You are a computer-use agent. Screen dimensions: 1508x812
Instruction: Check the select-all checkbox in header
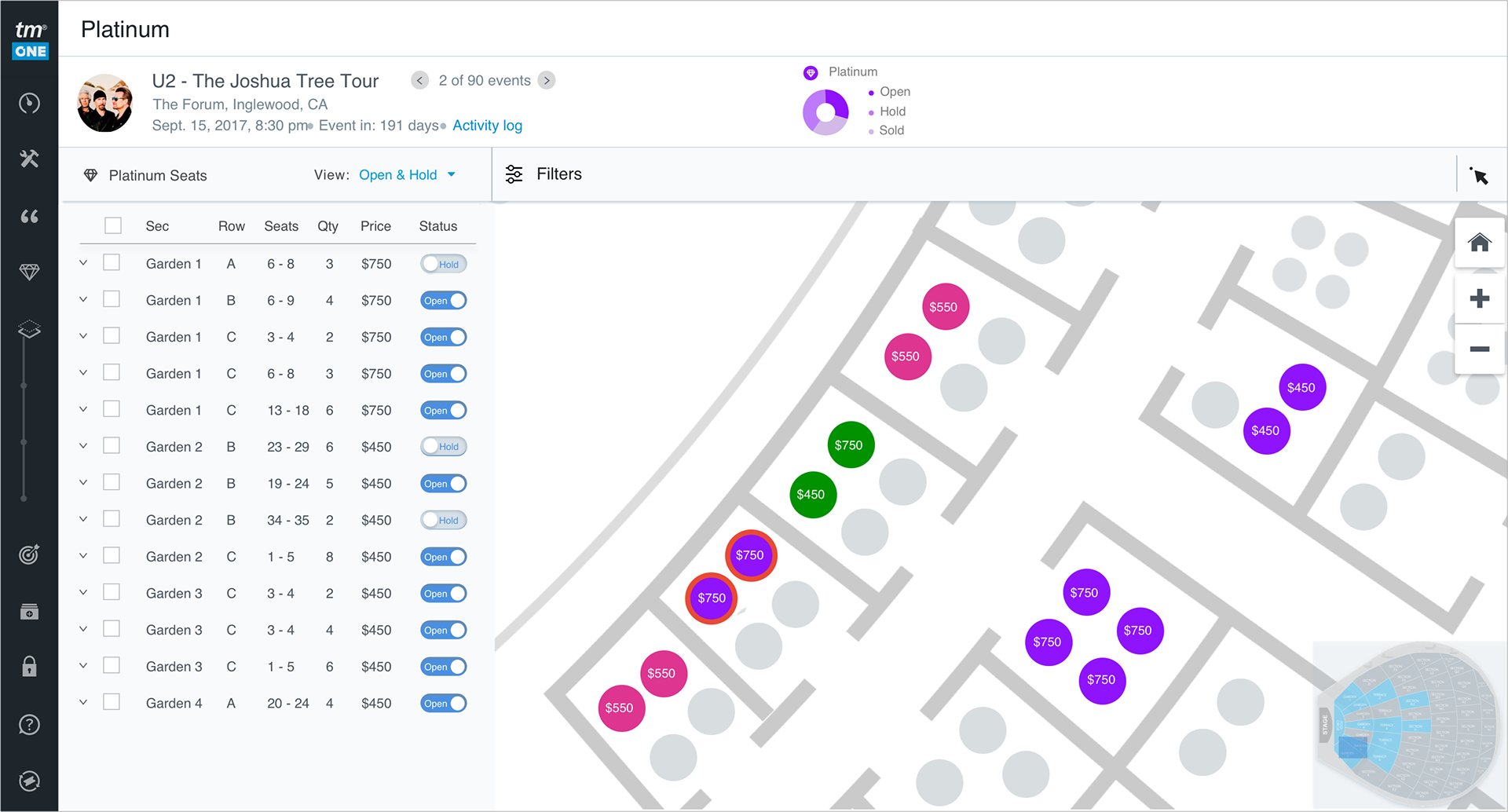[x=113, y=226]
